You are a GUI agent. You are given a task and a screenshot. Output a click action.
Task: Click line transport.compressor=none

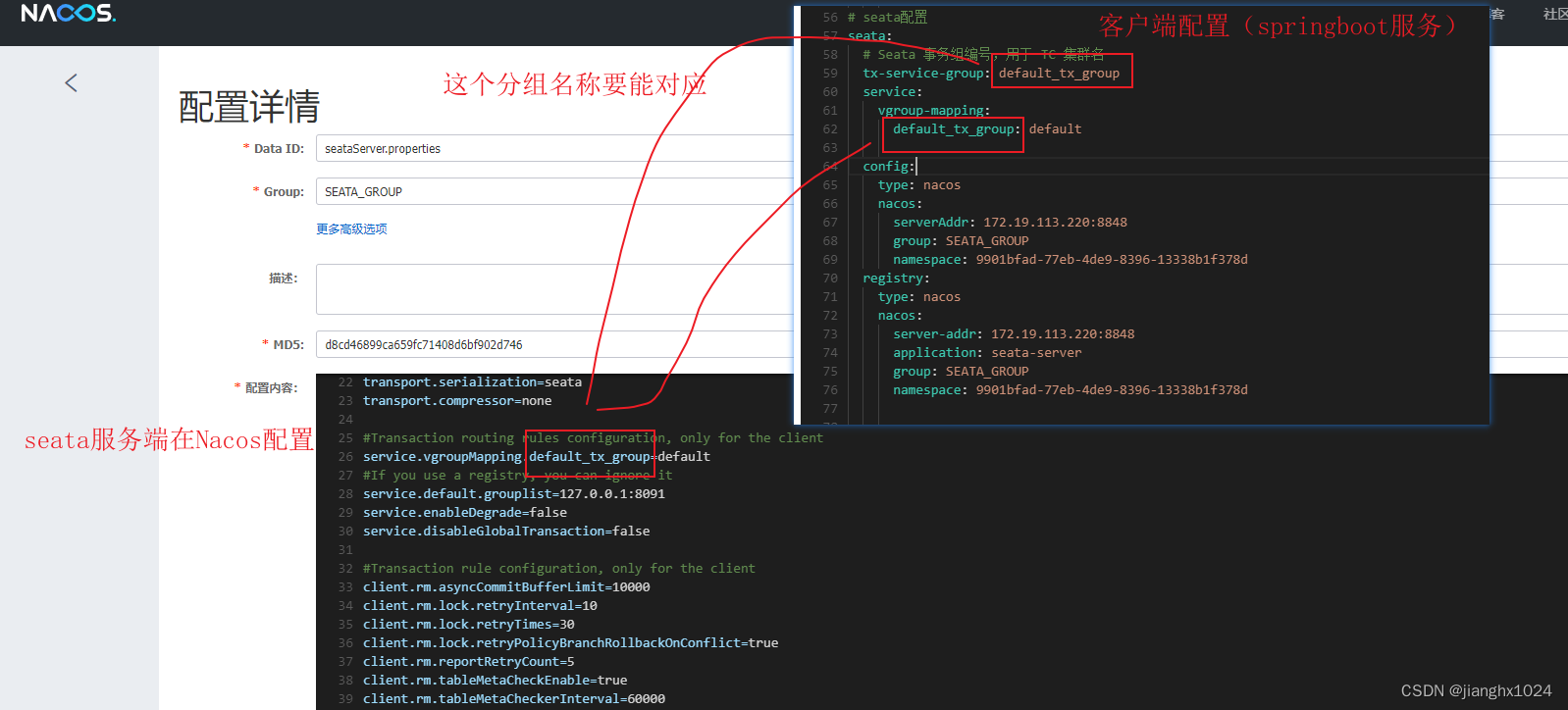457,401
